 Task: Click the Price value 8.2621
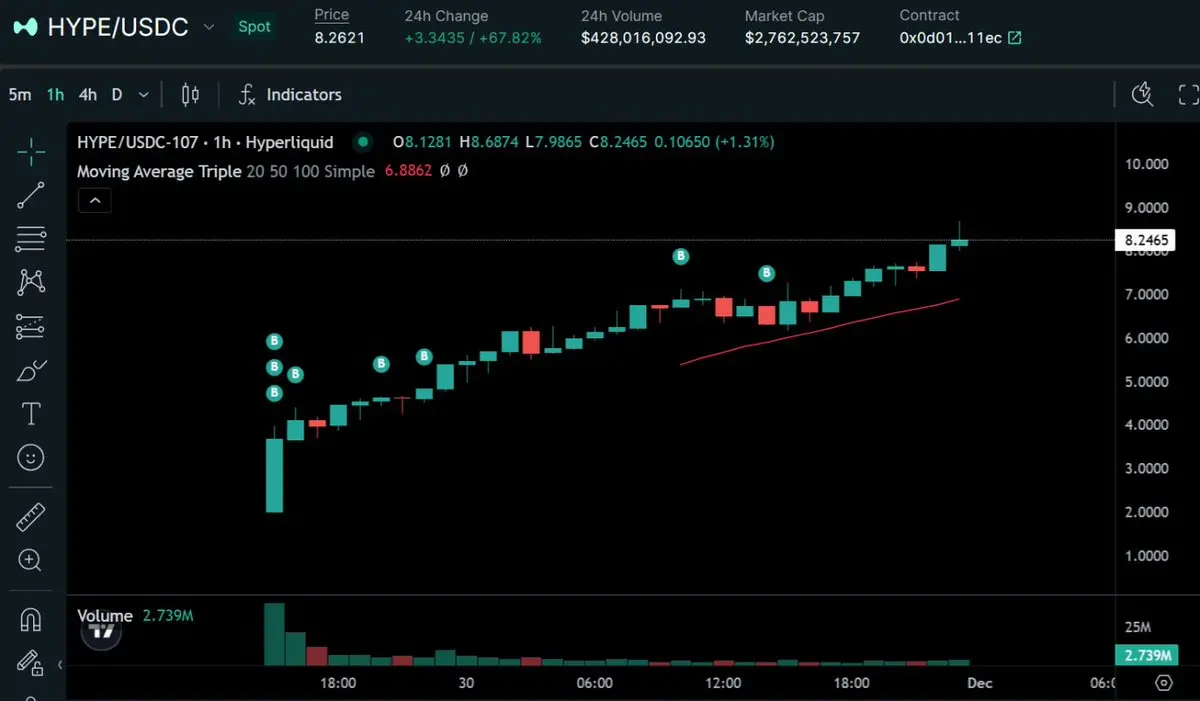click(x=340, y=38)
